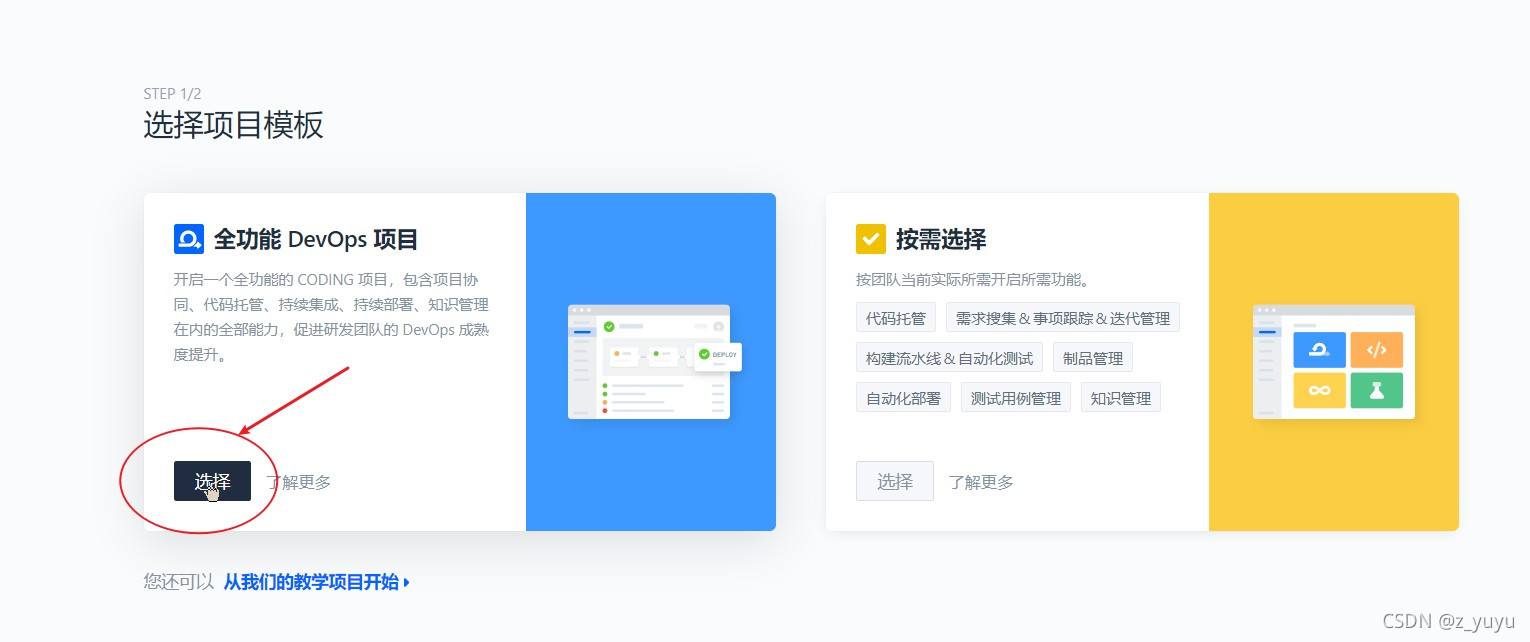
Task: Click the DEPLOY badge in blue illustration
Action: pos(719,356)
